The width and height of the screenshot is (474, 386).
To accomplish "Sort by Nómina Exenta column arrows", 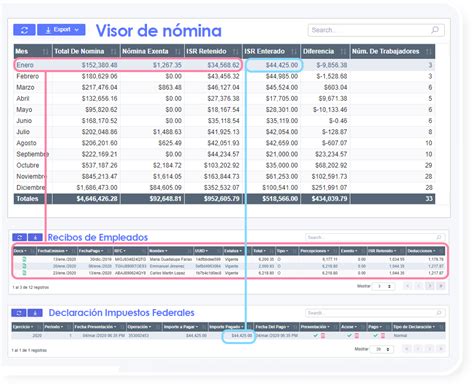I will coord(178,52).
